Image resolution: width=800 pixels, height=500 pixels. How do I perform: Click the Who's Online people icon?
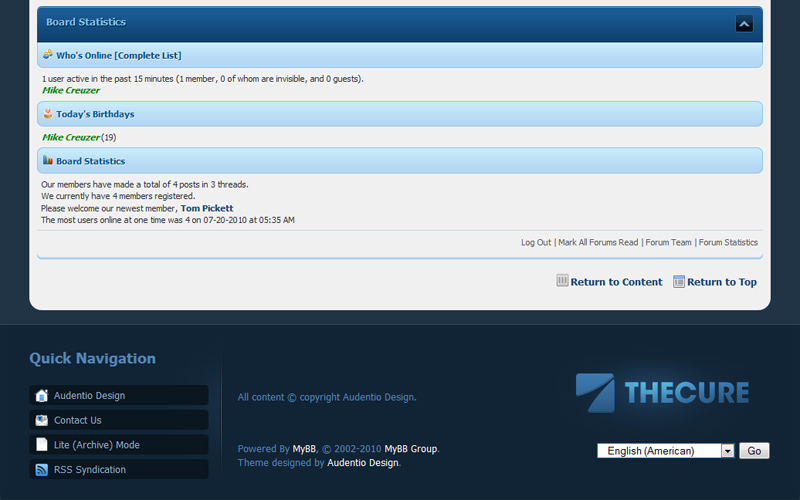click(x=48, y=54)
